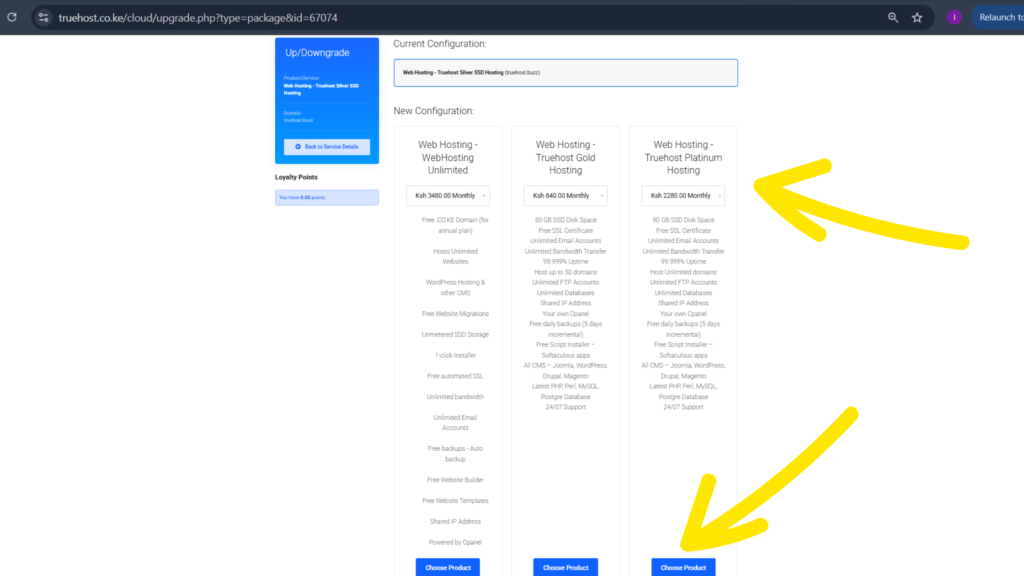
Task: Open the purple profile avatar
Action: click(x=954, y=18)
